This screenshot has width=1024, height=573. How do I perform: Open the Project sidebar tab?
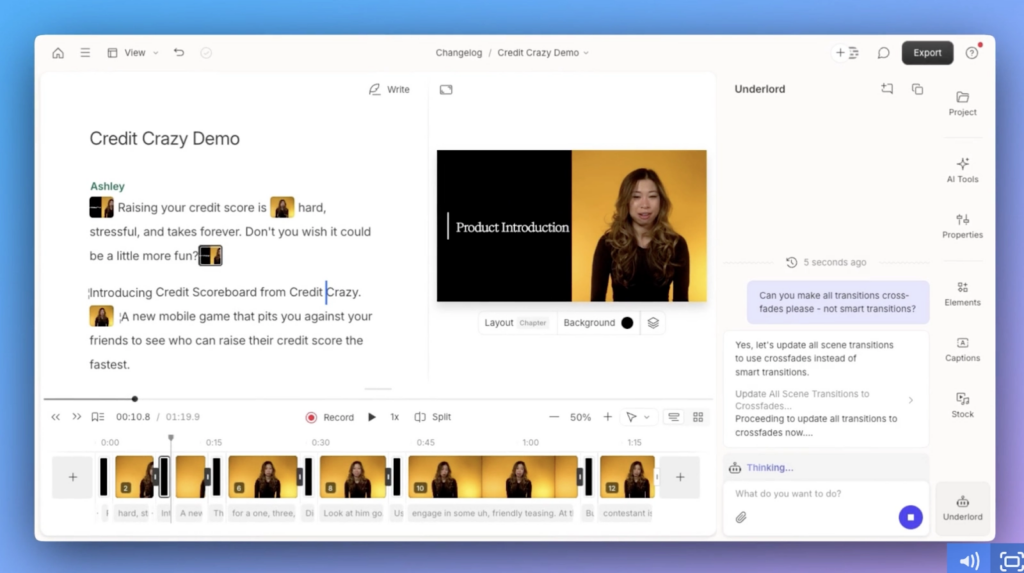point(962,103)
